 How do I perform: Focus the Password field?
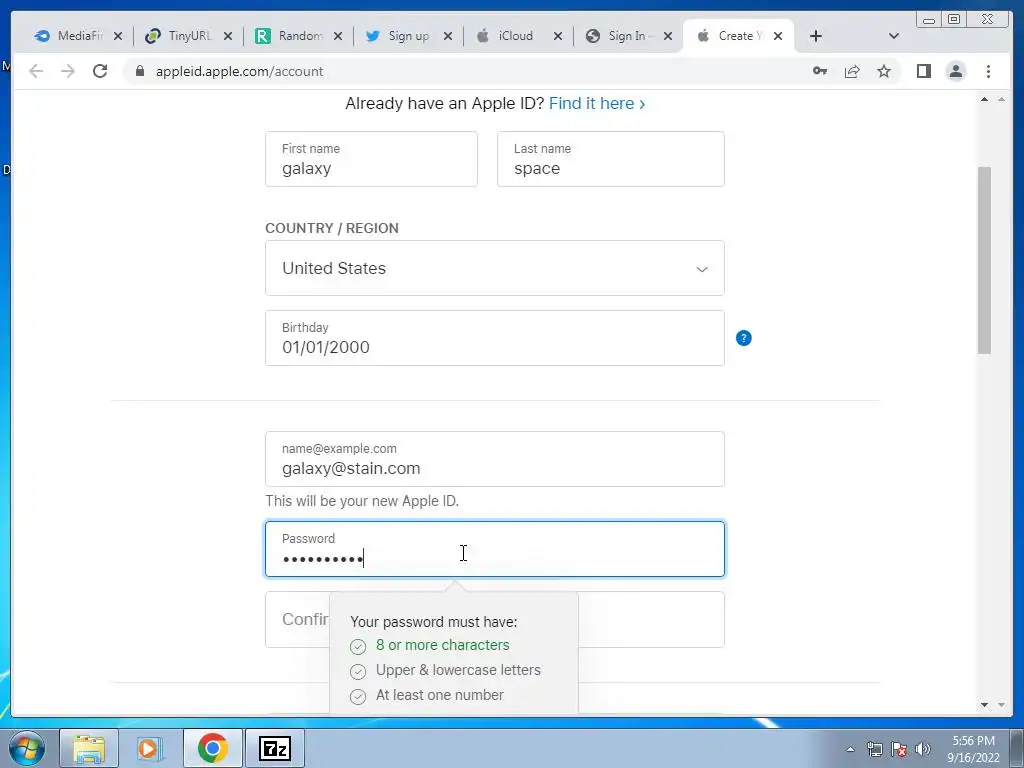494,549
